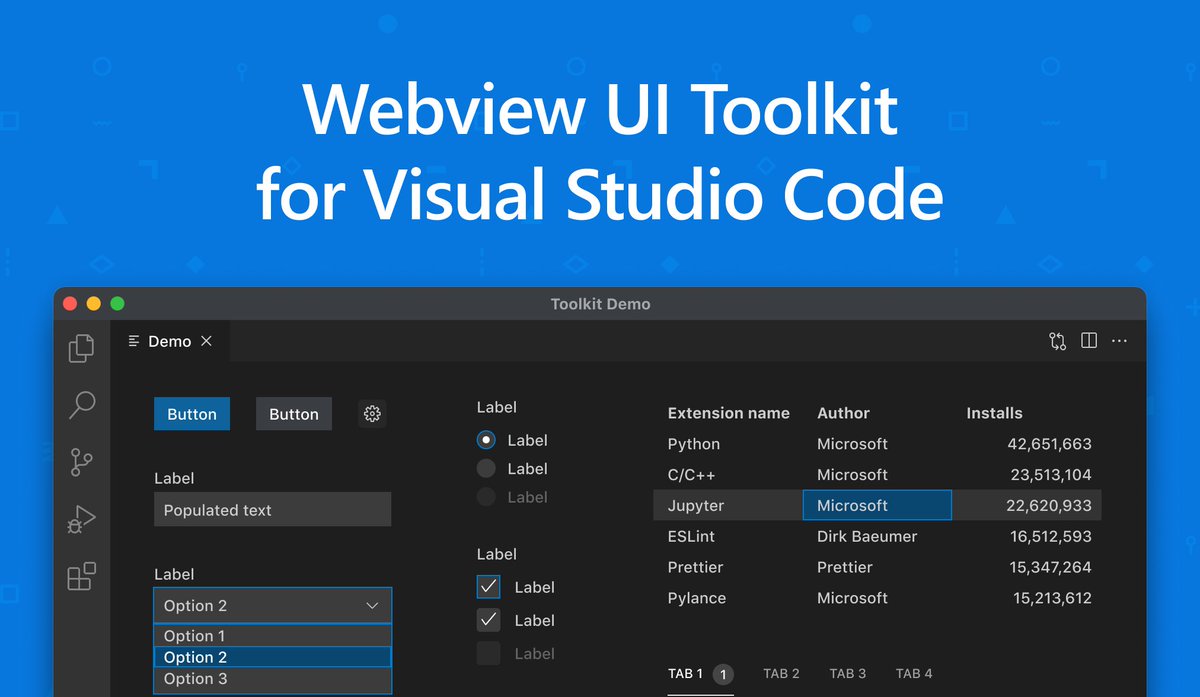
Task: Enable the unchecked third Label checkbox
Action: click(488, 653)
